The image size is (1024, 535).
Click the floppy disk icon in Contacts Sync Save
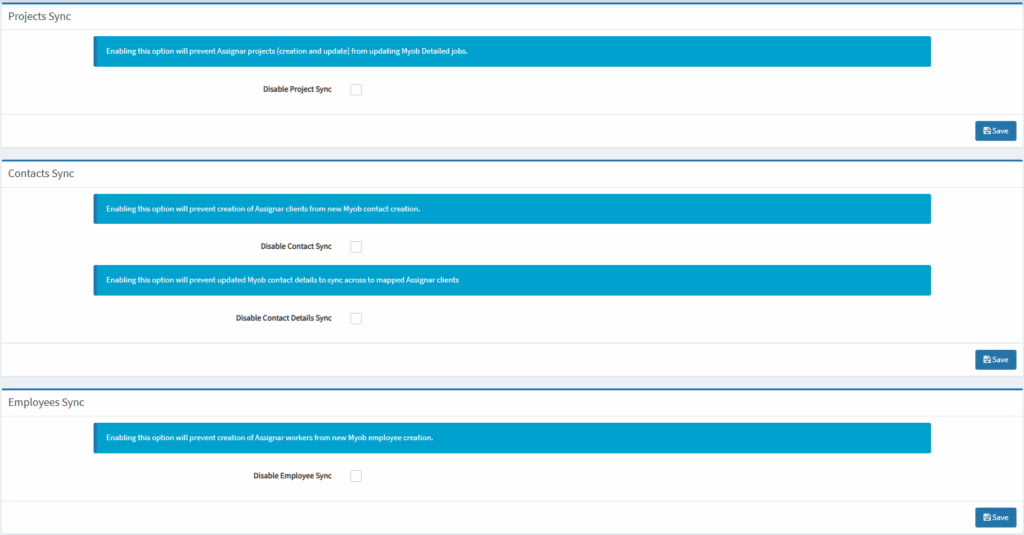(x=987, y=360)
